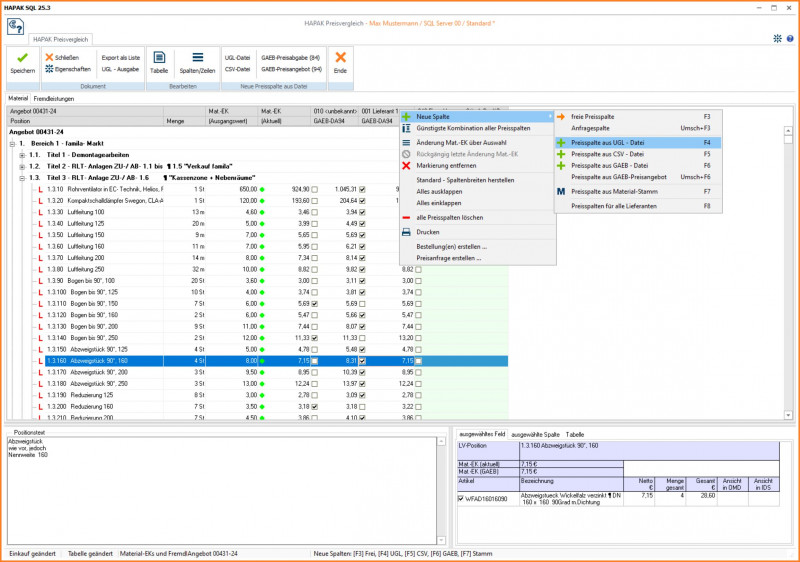The image size is (800, 562).
Task: Switch to the Fremdleistungen tab
Action: (x=53, y=99)
